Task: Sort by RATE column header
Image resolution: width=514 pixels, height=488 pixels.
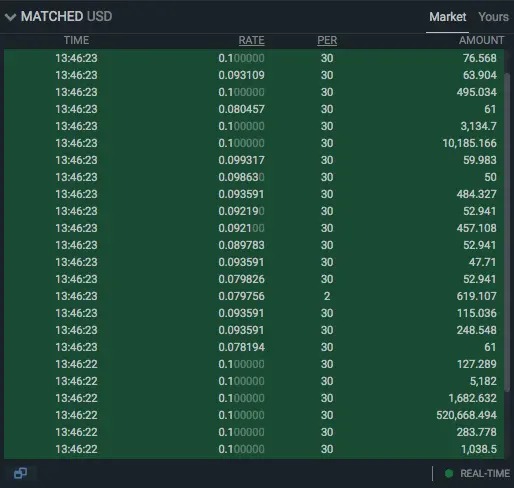Action: coord(251,40)
